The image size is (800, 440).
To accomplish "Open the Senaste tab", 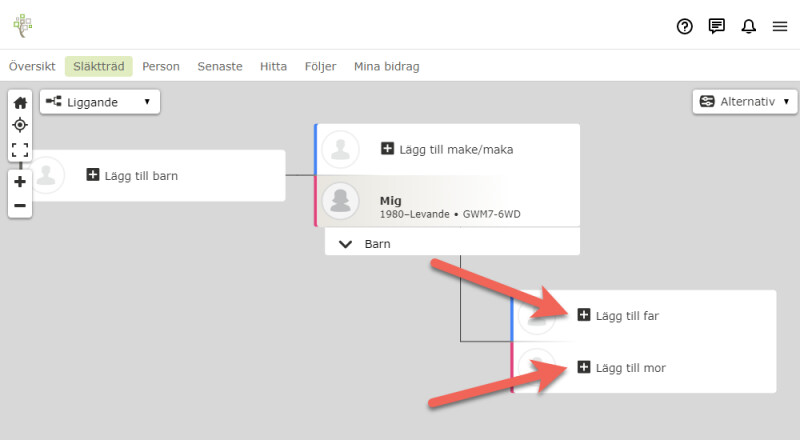I will 220,66.
